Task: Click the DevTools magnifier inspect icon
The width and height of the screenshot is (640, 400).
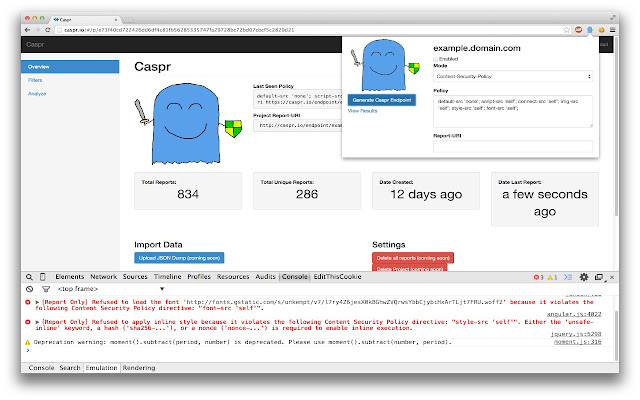Action: click(29, 277)
